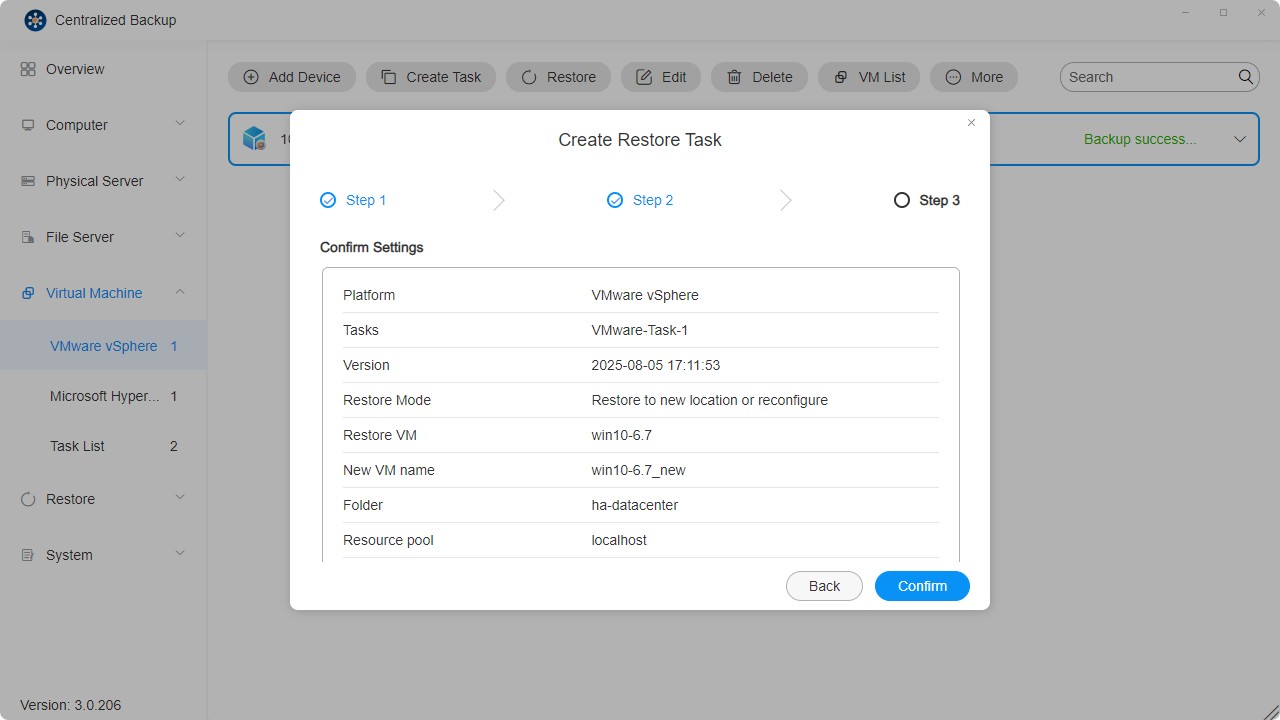This screenshot has width=1280, height=720.
Task: Click the magnifier icon in the search bar
Action: tap(1245, 77)
